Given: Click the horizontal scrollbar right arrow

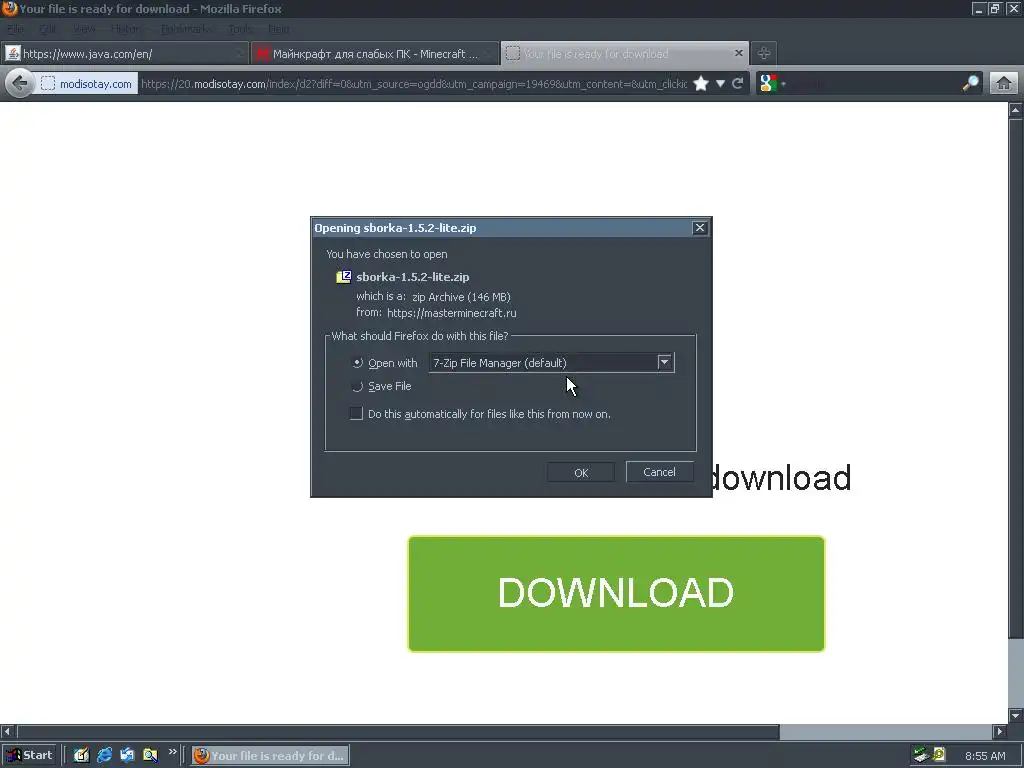Looking at the screenshot, I should tap(1000, 731).
